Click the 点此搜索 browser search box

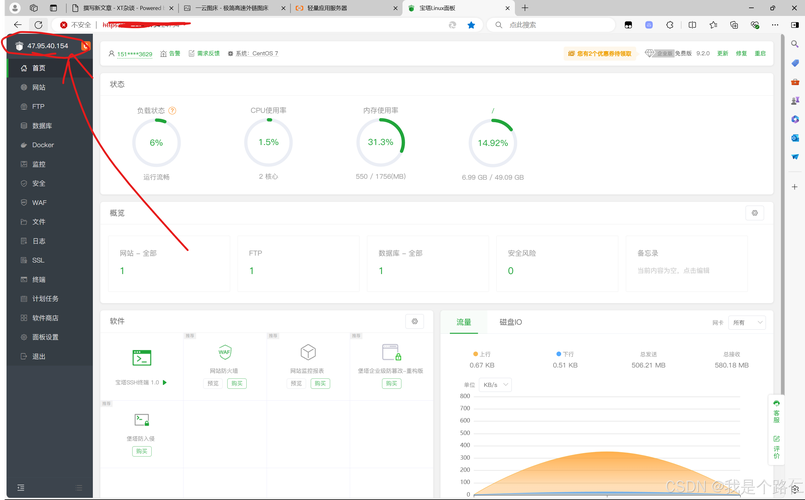(x=552, y=25)
